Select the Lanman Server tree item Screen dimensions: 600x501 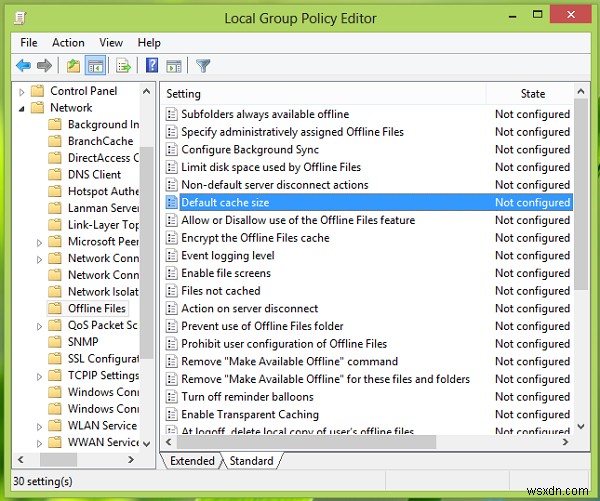pos(103,208)
